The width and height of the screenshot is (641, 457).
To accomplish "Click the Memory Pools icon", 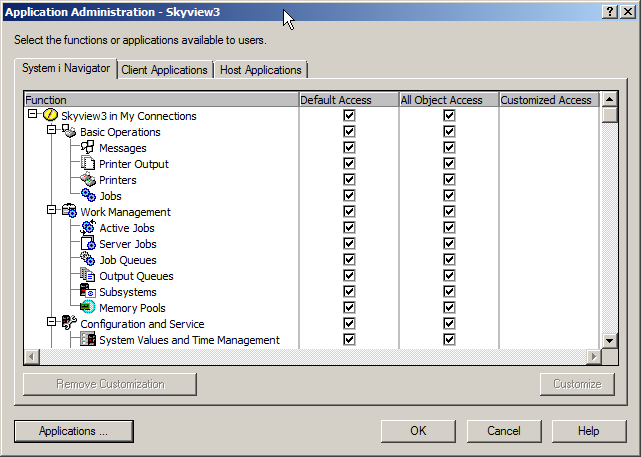I will point(88,307).
